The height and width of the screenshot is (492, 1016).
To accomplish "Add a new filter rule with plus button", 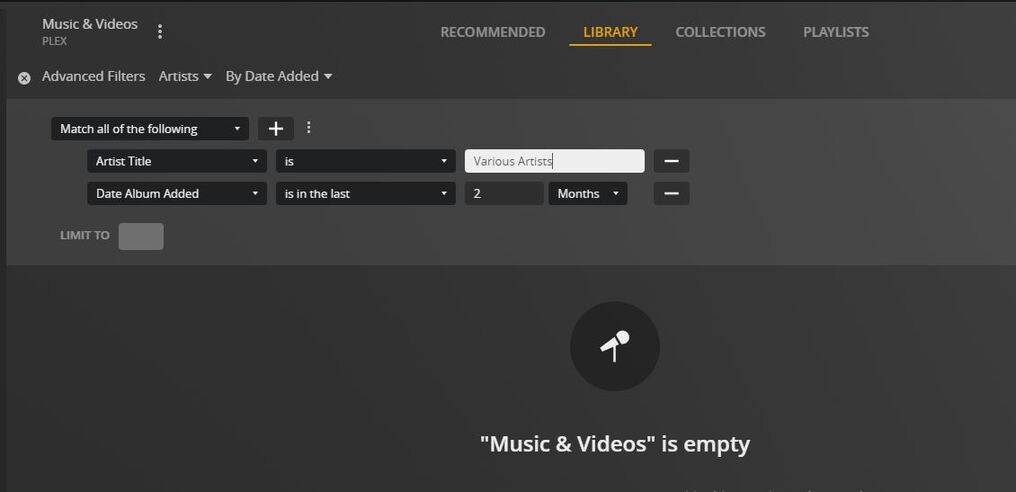I will pos(276,128).
